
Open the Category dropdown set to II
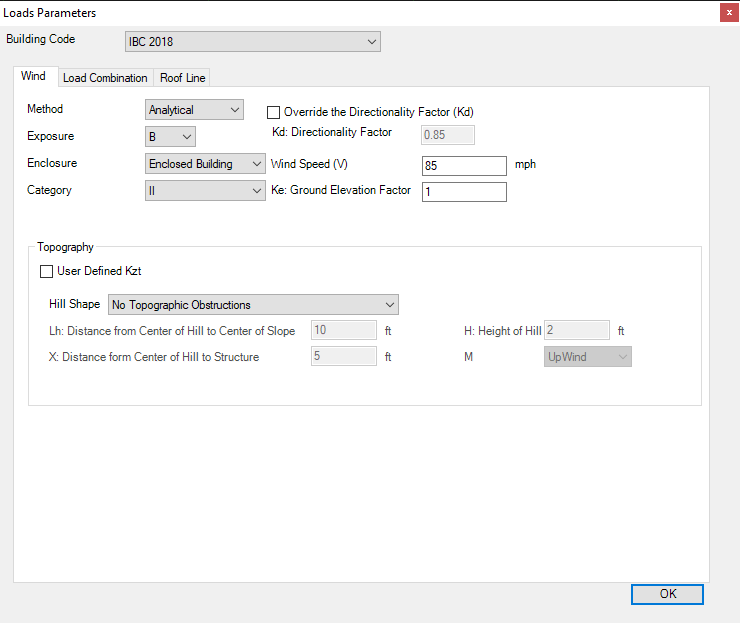coord(204,191)
